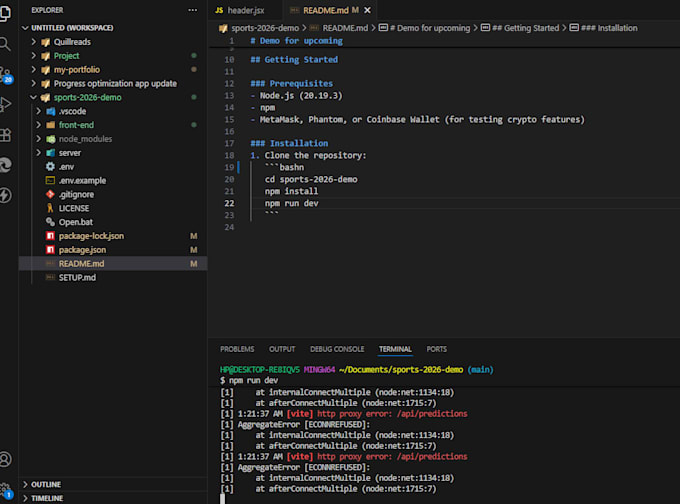Click sports-2026-demo breadcrumb segment
Image resolution: width=680 pixels, height=504 pixels.
click(x=265, y=28)
